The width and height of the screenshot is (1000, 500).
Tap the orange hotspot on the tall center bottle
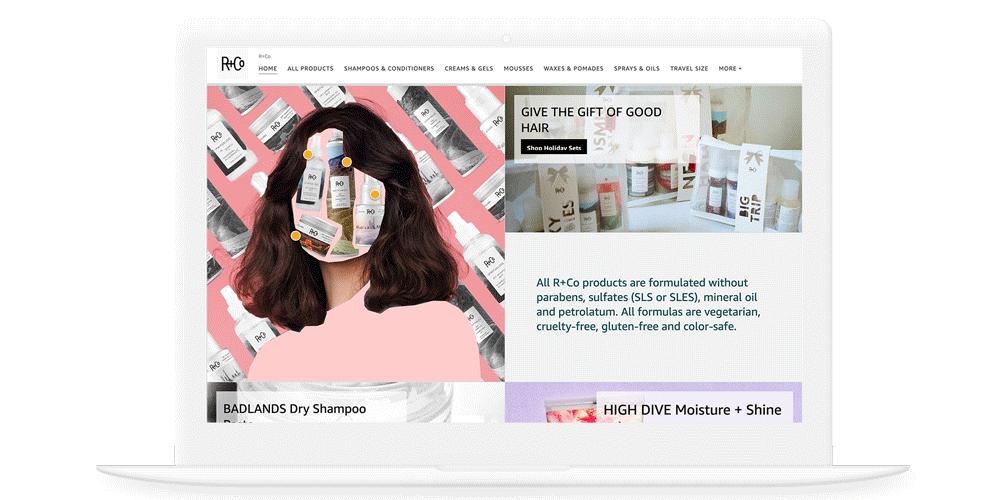tap(347, 162)
